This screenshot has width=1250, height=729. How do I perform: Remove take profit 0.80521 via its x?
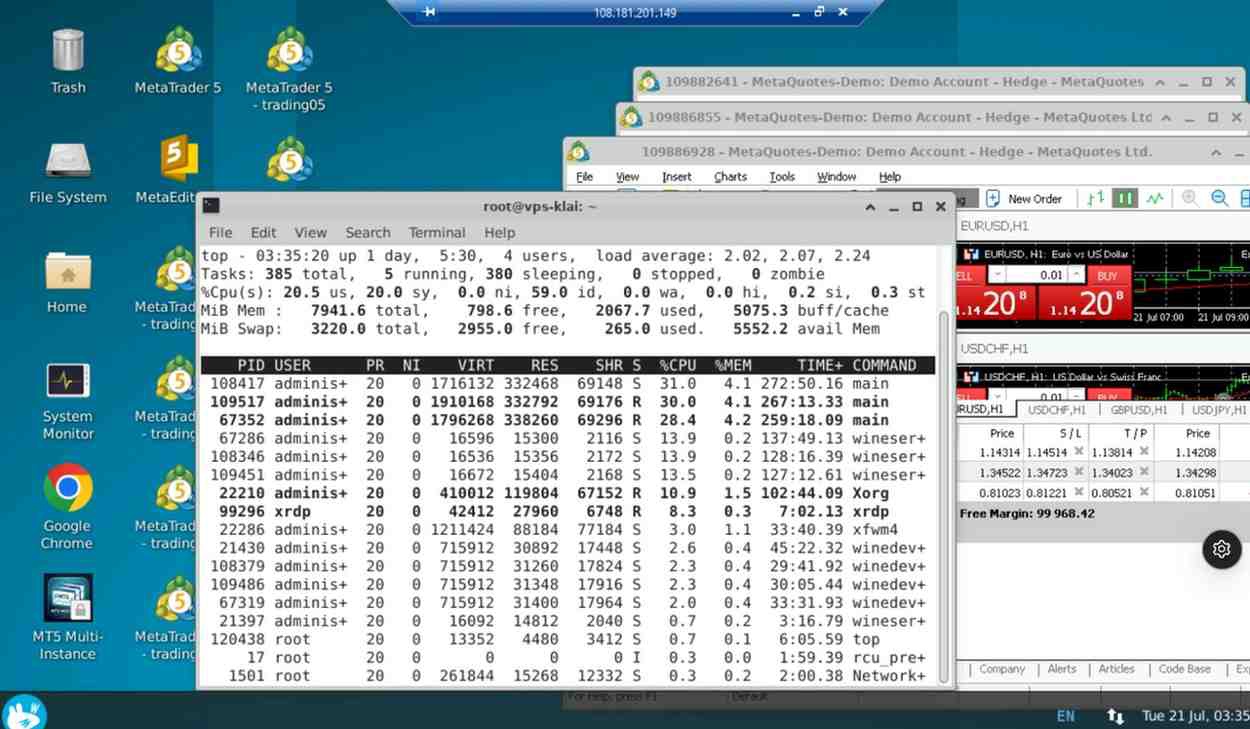(1144, 492)
